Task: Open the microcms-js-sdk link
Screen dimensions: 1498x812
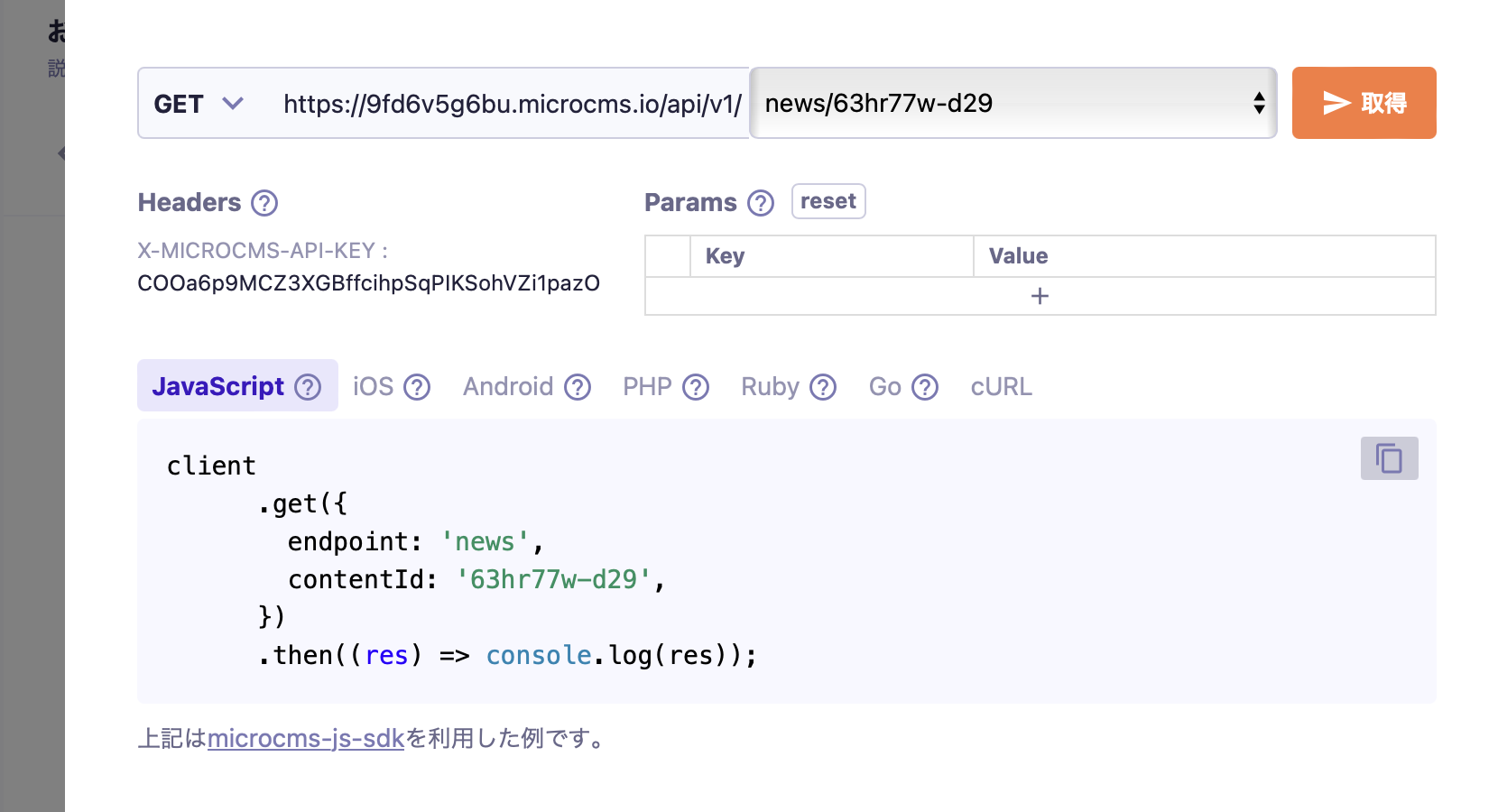Action: pos(306,739)
